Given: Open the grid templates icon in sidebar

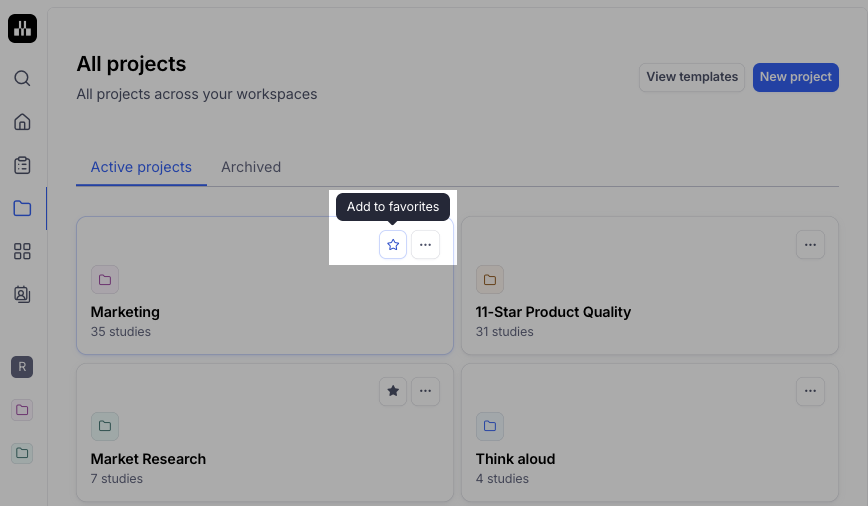Looking at the screenshot, I should coord(22,251).
